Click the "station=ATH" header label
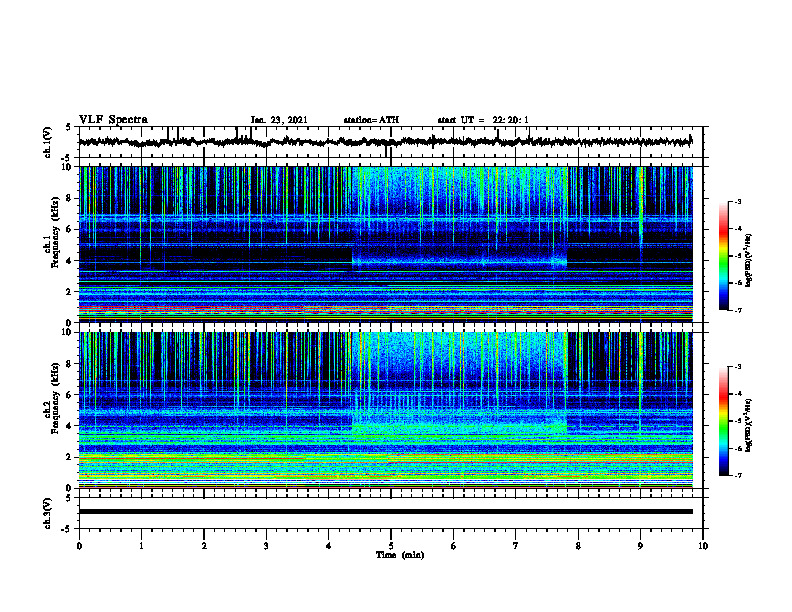Image resolution: width=792 pixels, height=612 pixels. coord(371,120)
